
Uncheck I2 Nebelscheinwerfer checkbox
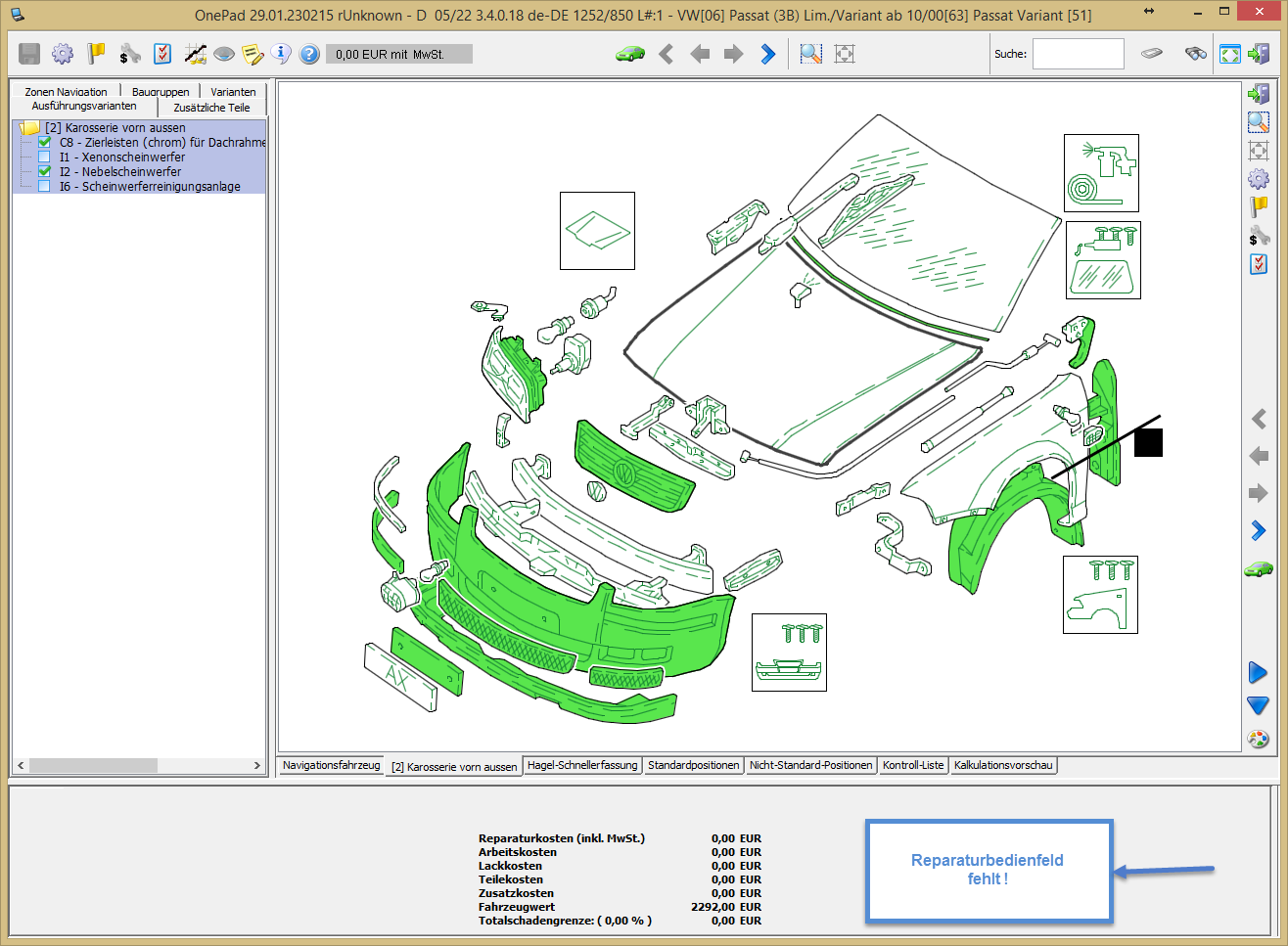(44, 171)
